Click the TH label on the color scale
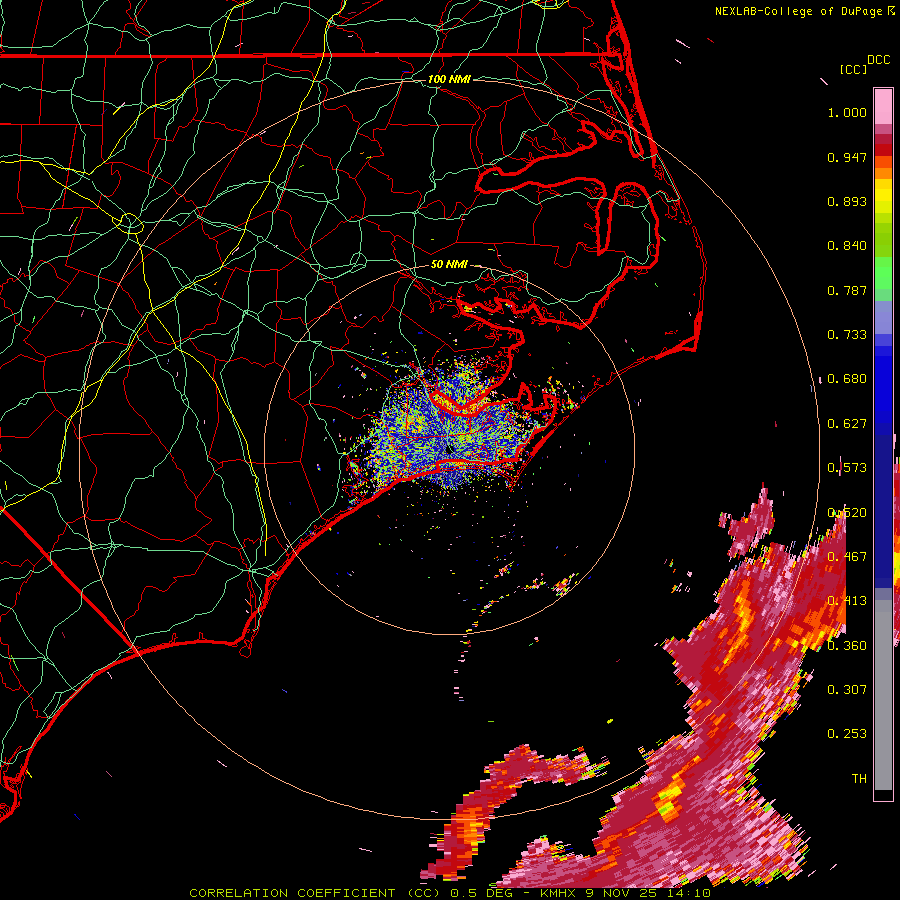Image resolution: width=900 pixels, height=900 pixels. point(859,779)
